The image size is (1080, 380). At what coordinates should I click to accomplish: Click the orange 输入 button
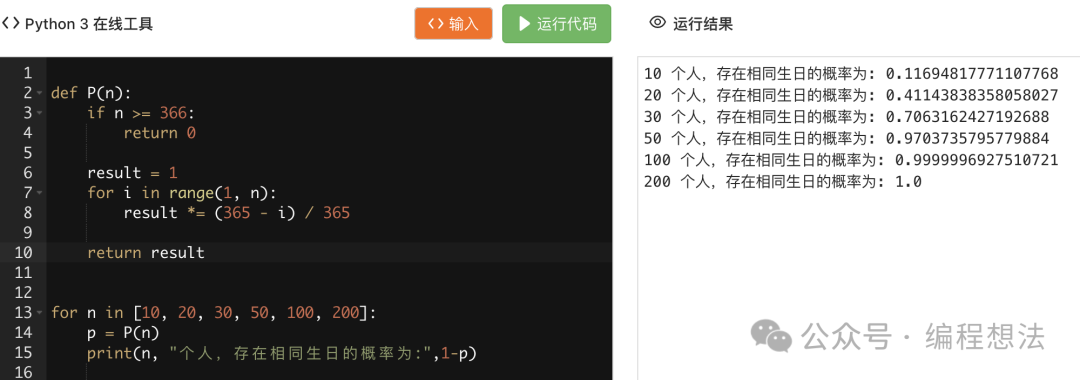pyautogui.click(x=453, y=24)
